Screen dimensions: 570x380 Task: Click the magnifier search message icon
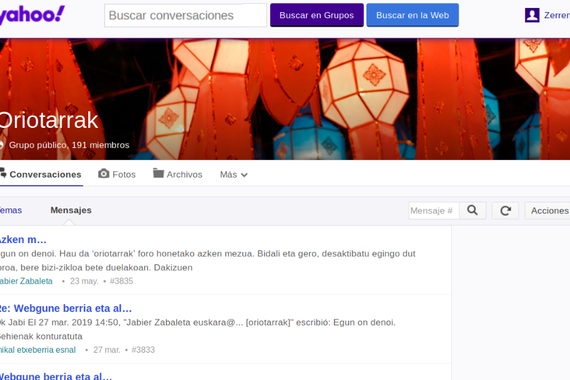pyautogui.click(x=473, y=211)
